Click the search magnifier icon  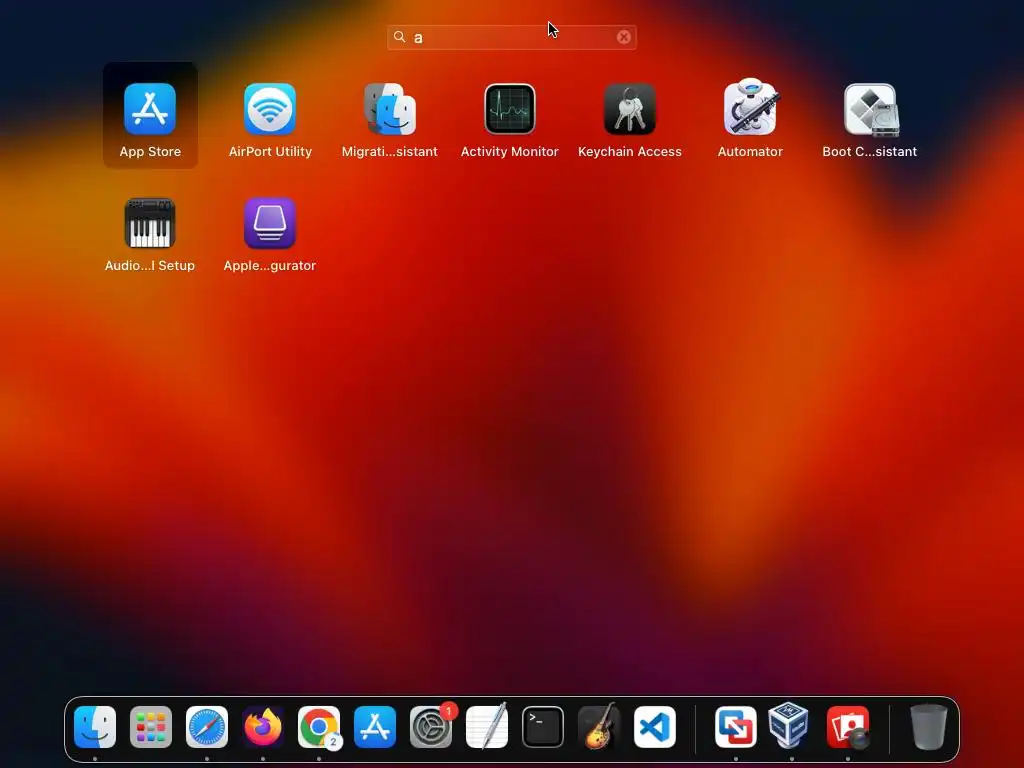[400, 37]
